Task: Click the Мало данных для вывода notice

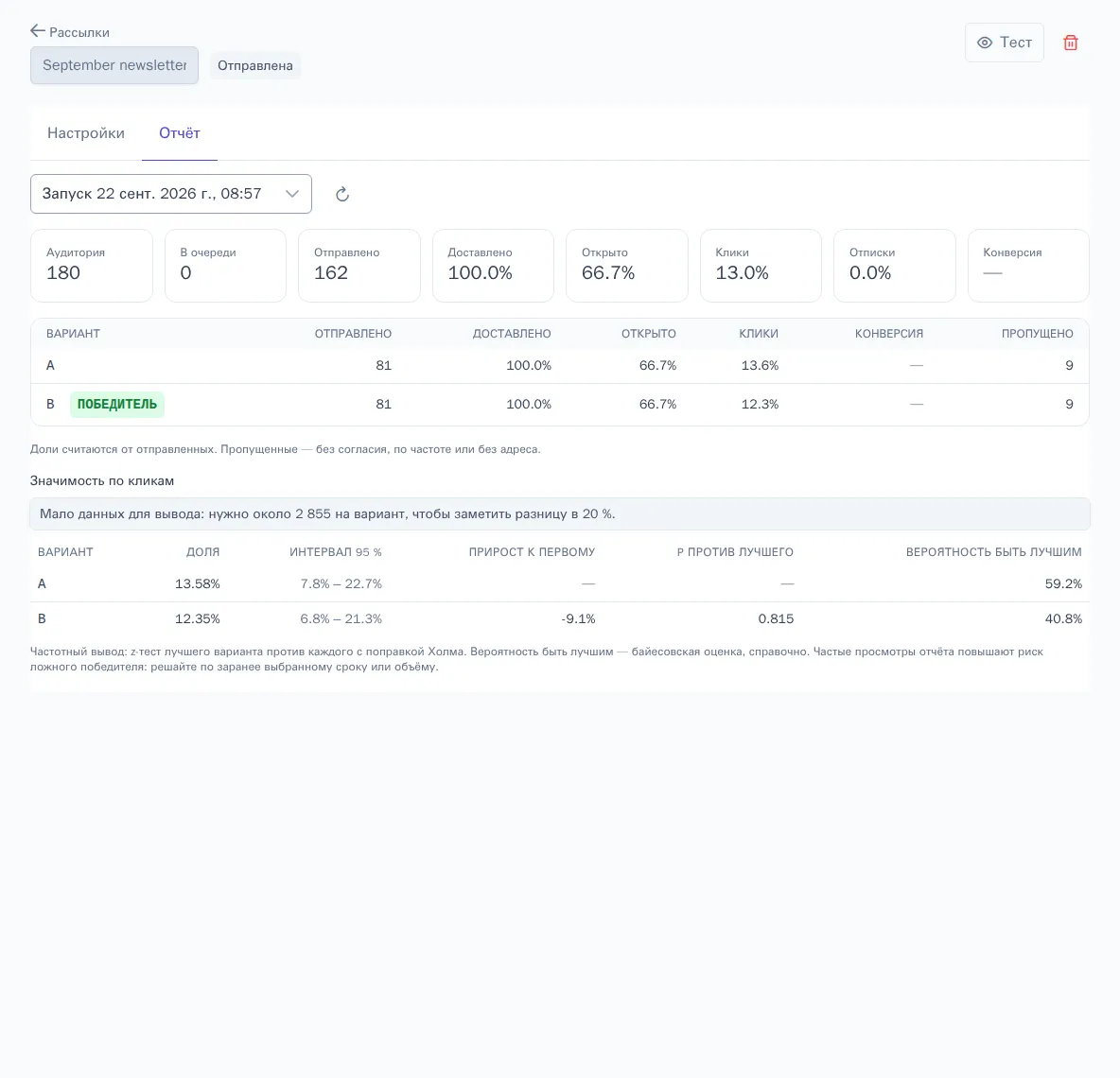Action: pos(560,514)
